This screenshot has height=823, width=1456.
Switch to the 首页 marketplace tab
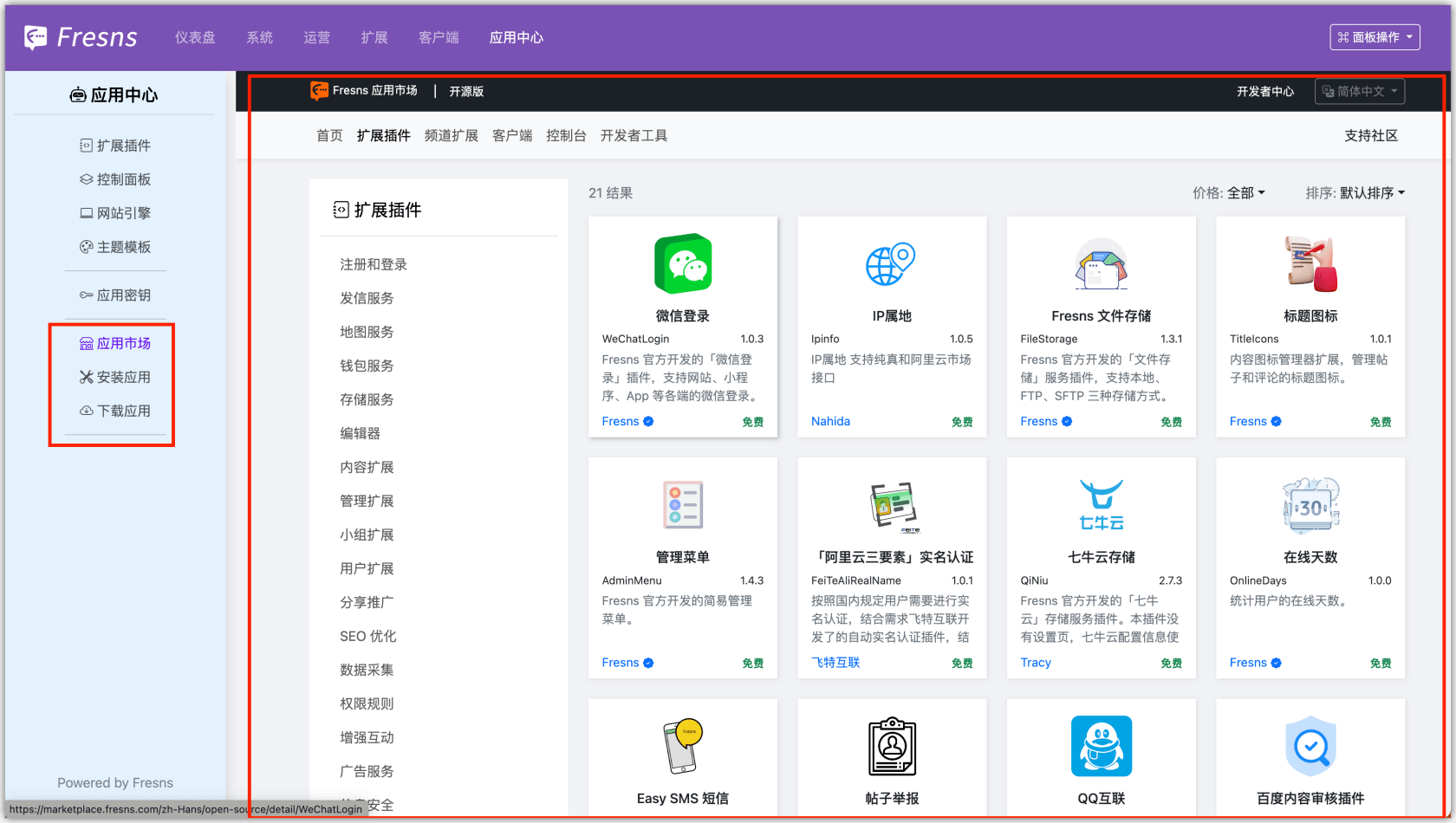(329, 136)
